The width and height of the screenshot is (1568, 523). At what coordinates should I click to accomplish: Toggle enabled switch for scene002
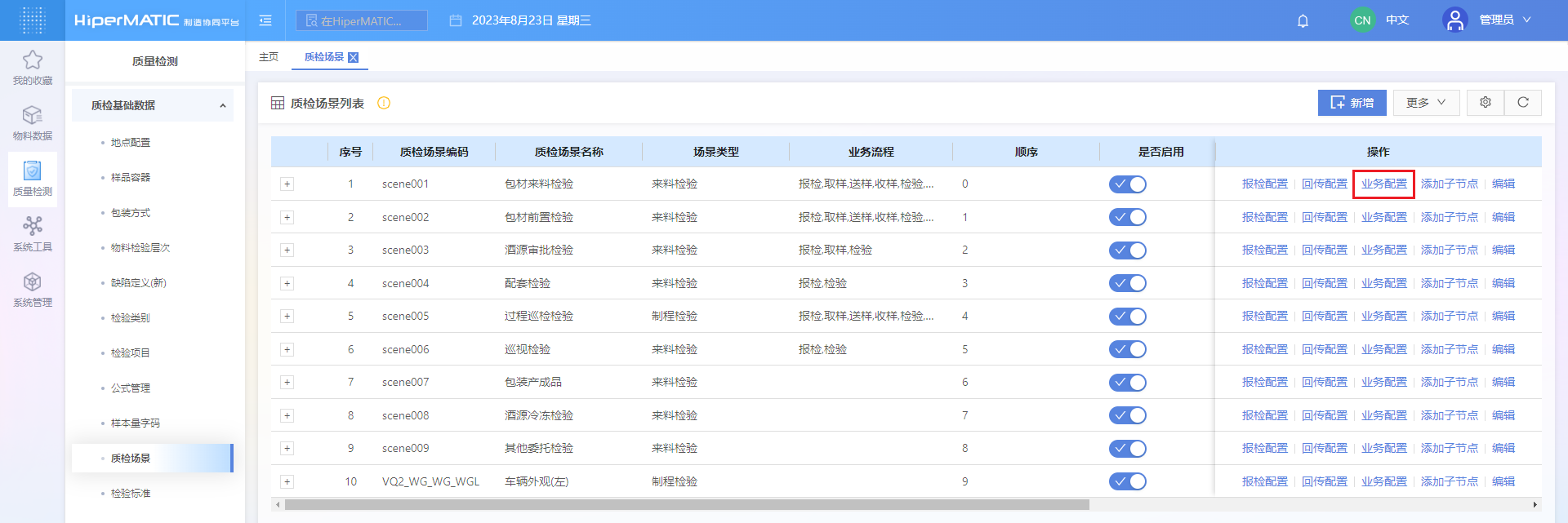tap(1128, 217)
